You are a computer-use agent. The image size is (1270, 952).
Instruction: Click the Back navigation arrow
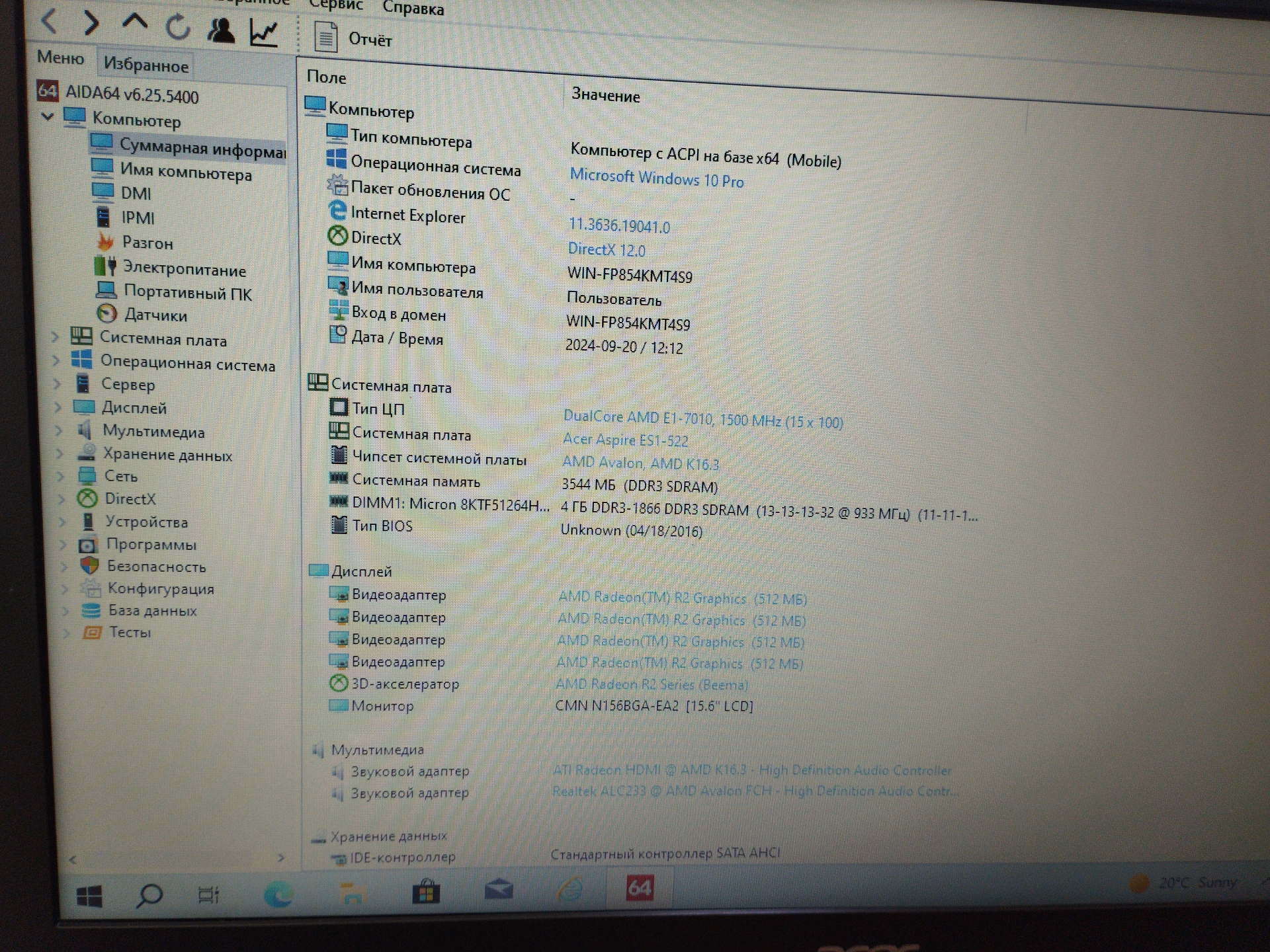pyautogui.click(x=50, y=22)
